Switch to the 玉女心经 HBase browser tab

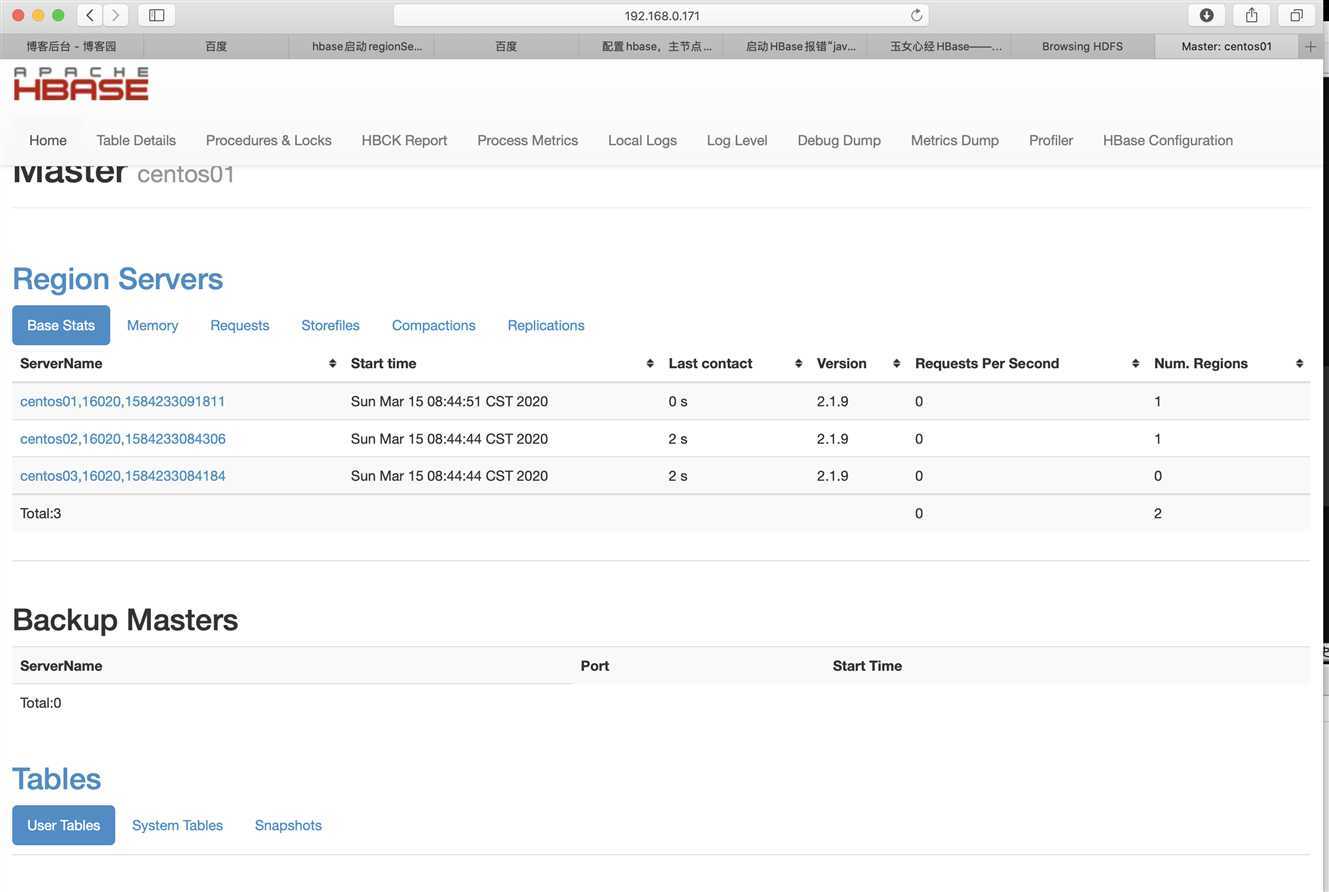click(939, 46)
